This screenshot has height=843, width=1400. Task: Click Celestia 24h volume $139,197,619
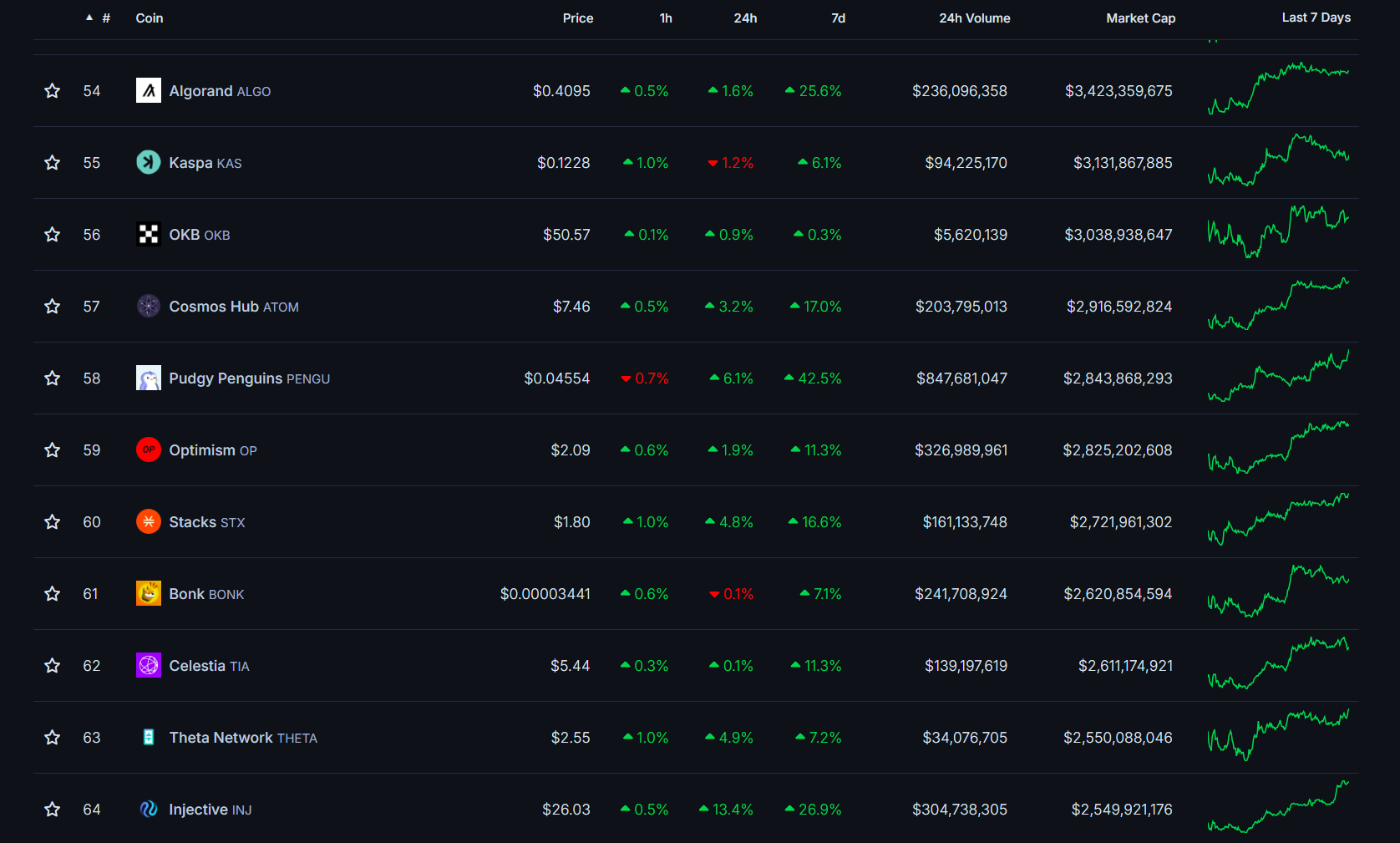[x=966, y=666]
